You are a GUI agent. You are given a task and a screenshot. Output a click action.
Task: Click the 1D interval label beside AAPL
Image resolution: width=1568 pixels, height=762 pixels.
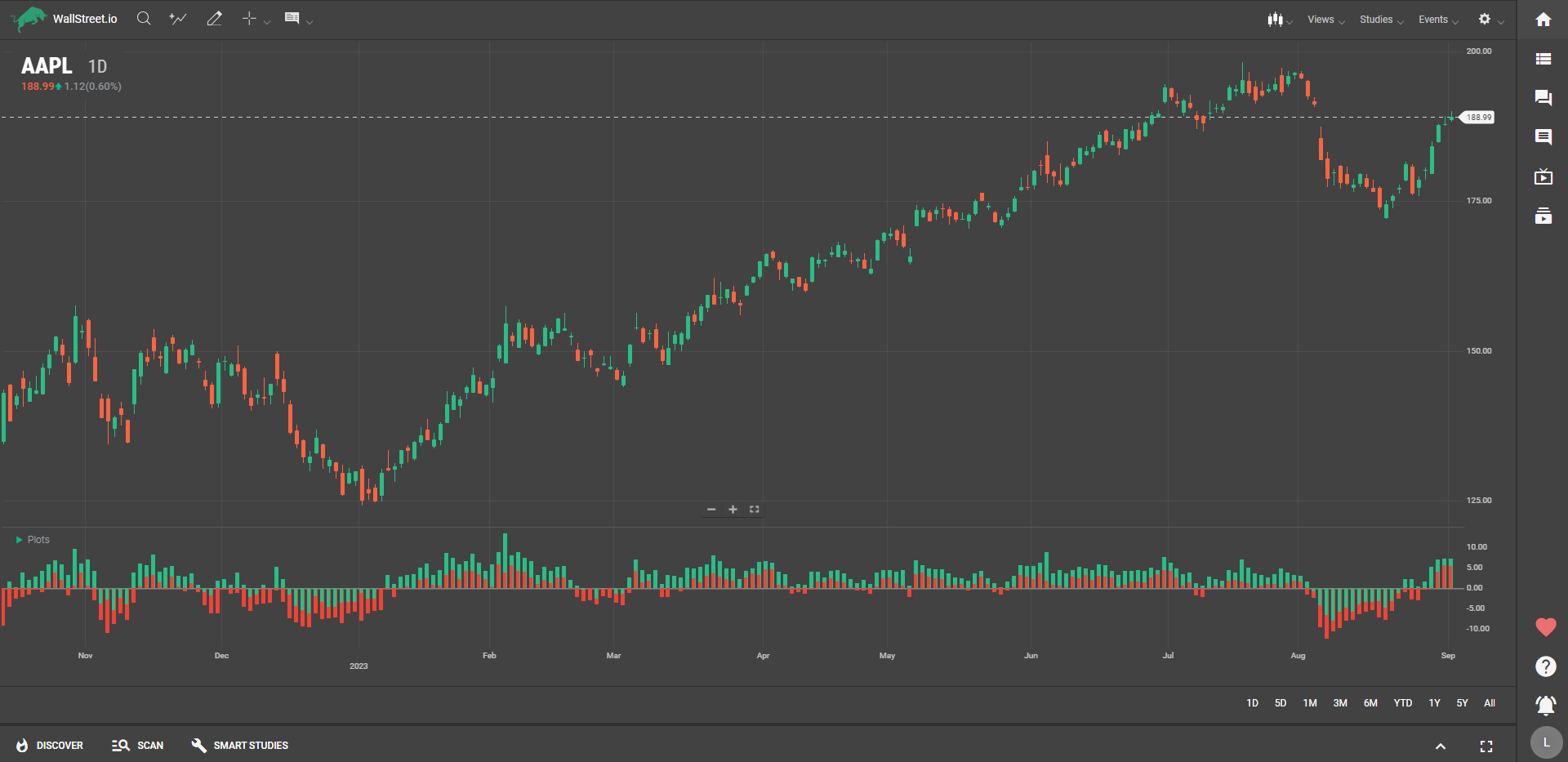point(98,67)
